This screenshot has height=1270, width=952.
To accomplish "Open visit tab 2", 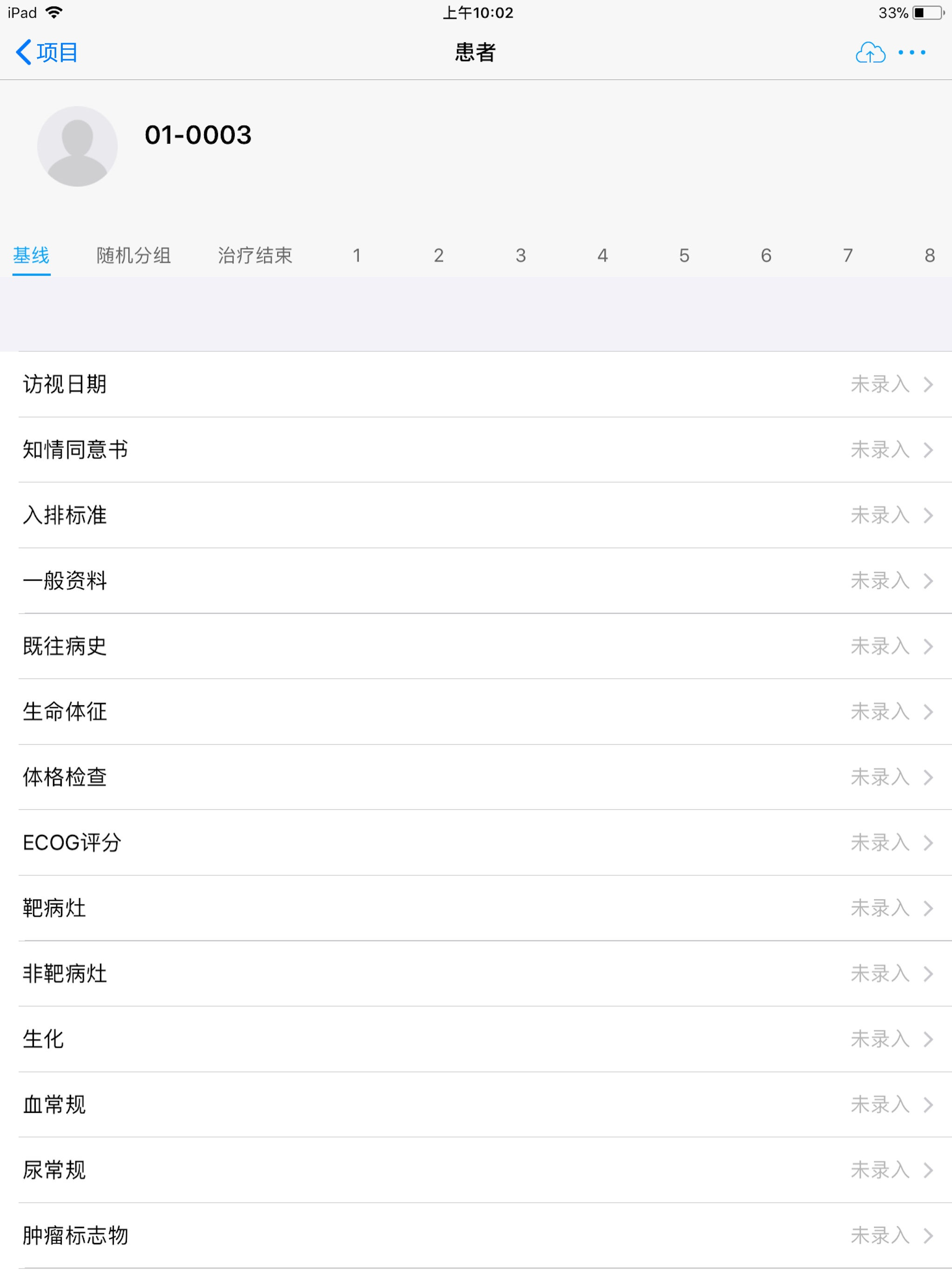I will pyautogui.click(x=439, y=256).
